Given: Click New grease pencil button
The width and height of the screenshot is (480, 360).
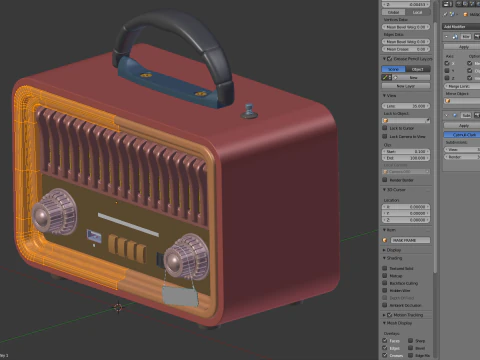Looking at the screenshot, I should coord(411,77).
